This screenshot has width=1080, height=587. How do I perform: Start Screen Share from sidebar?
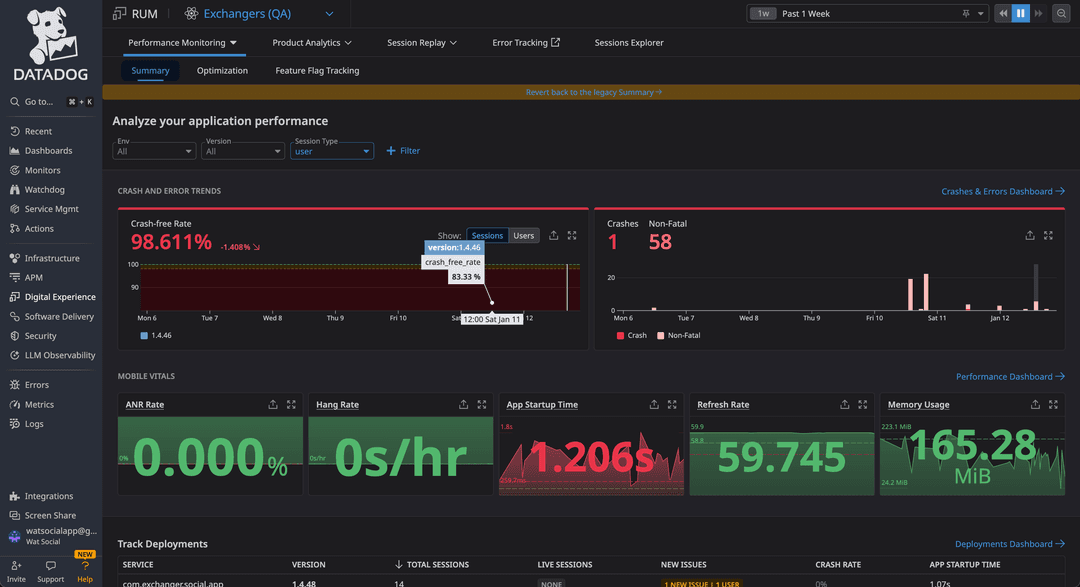[x=50, y=515]
